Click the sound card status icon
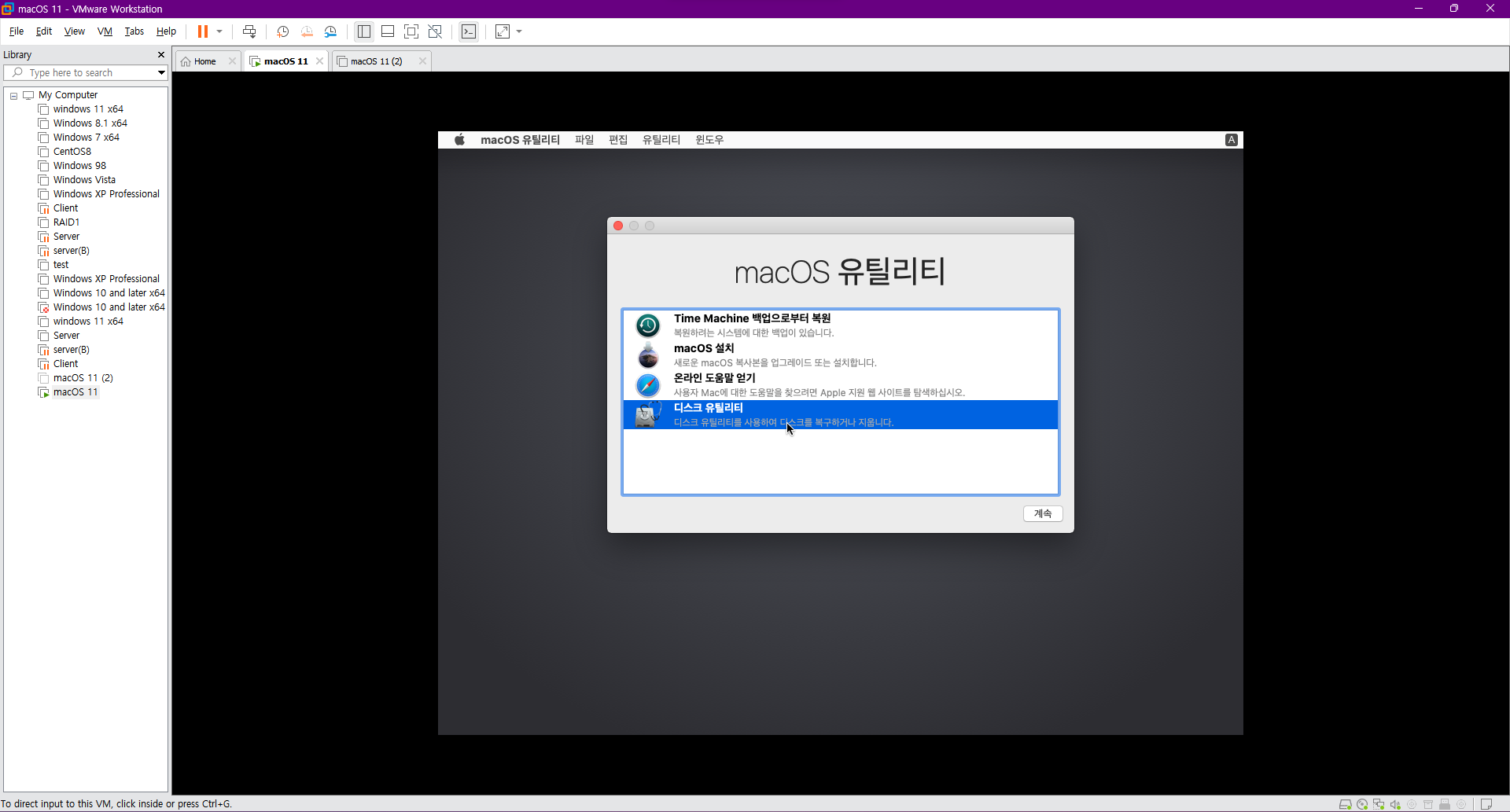 (x=1395, y=804)
